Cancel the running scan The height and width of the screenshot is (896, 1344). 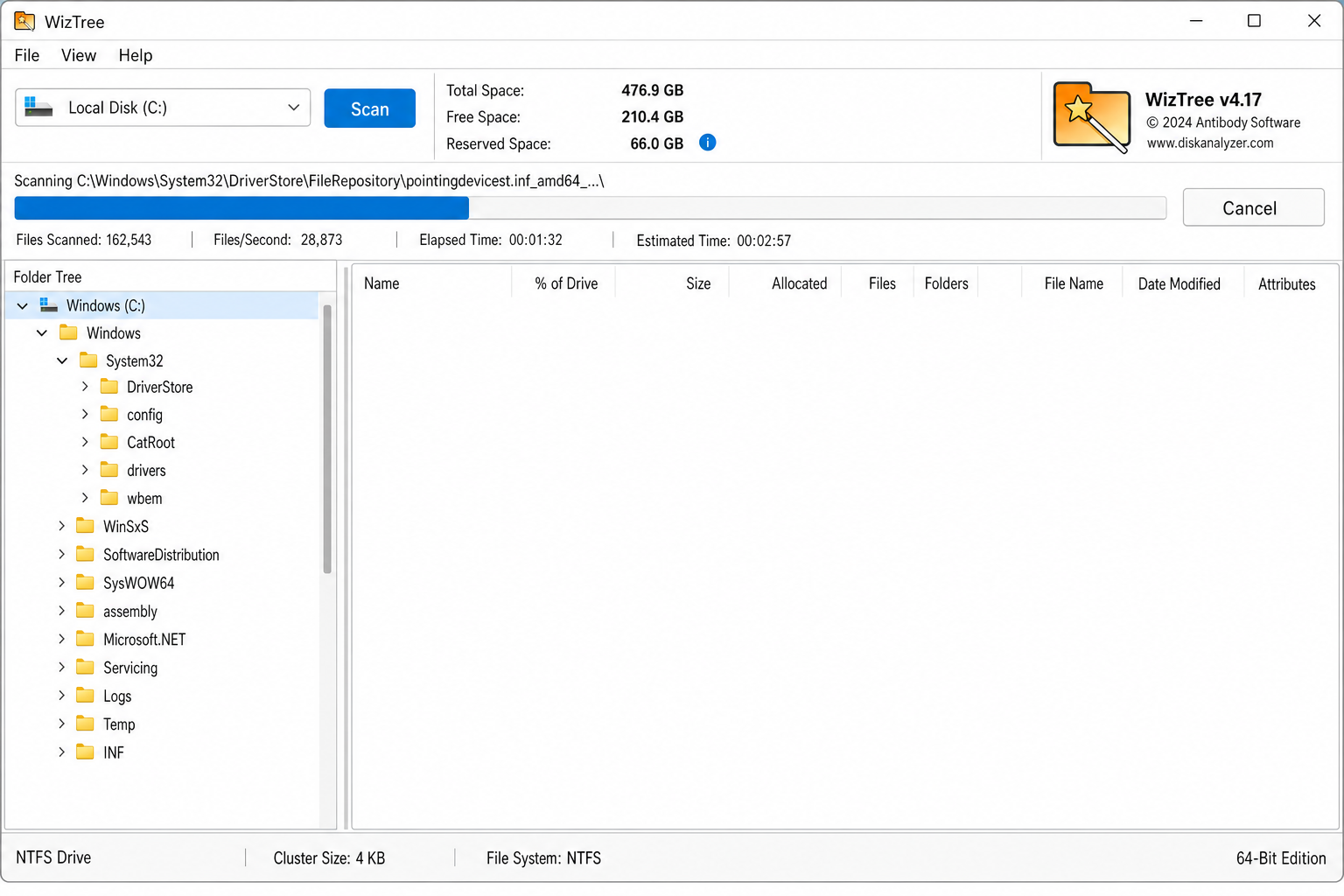(x=1253, y=207)
